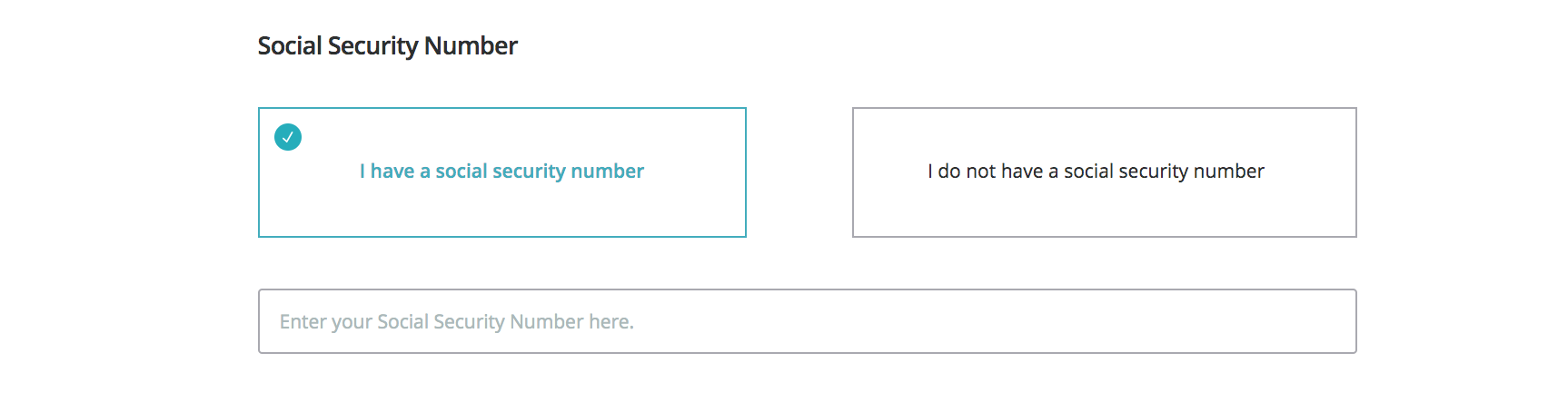
Task: Click the white tick inside the teal circle
Action: (288, 137)
